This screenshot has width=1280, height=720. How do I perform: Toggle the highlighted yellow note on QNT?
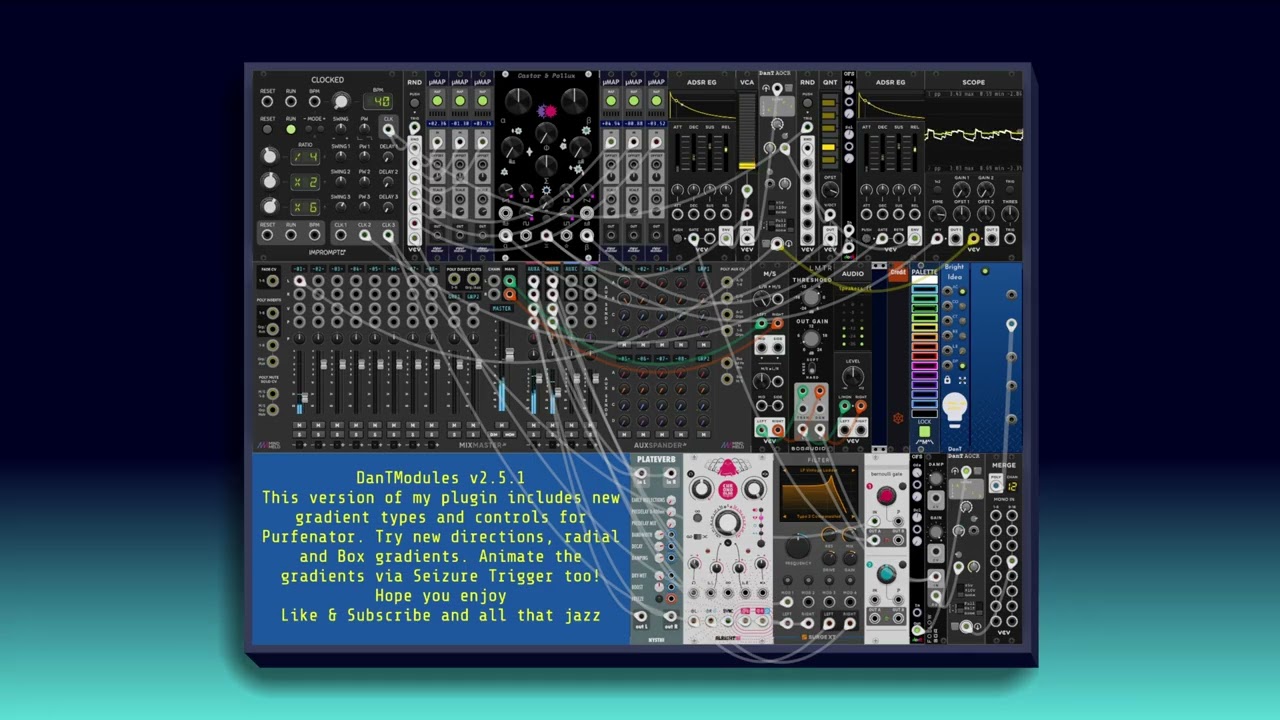pos(828,149)
